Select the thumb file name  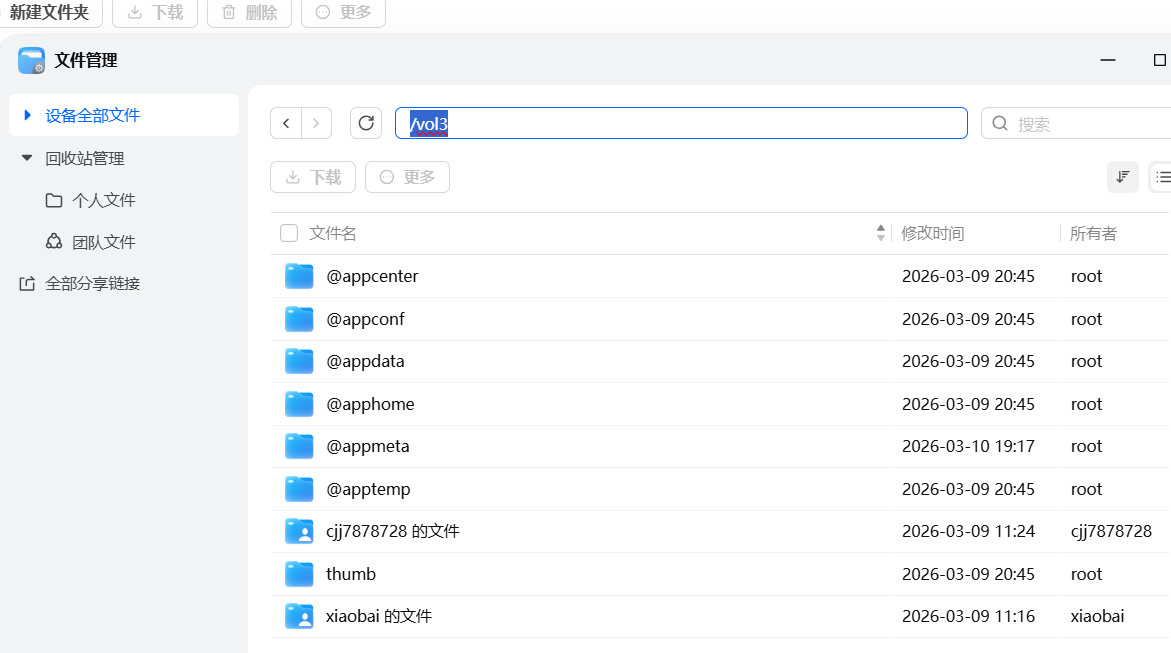tap(351, 574)
